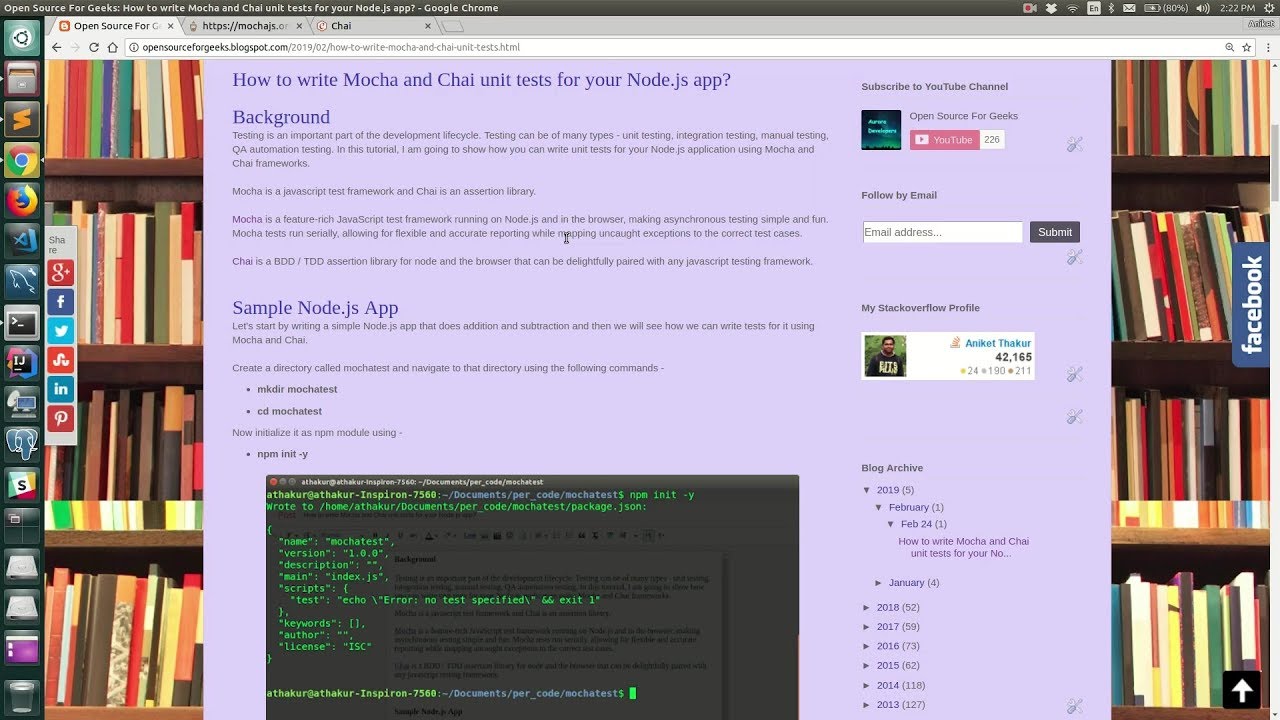Click the Aurora Developers channel thumbnail

point(881,130)
